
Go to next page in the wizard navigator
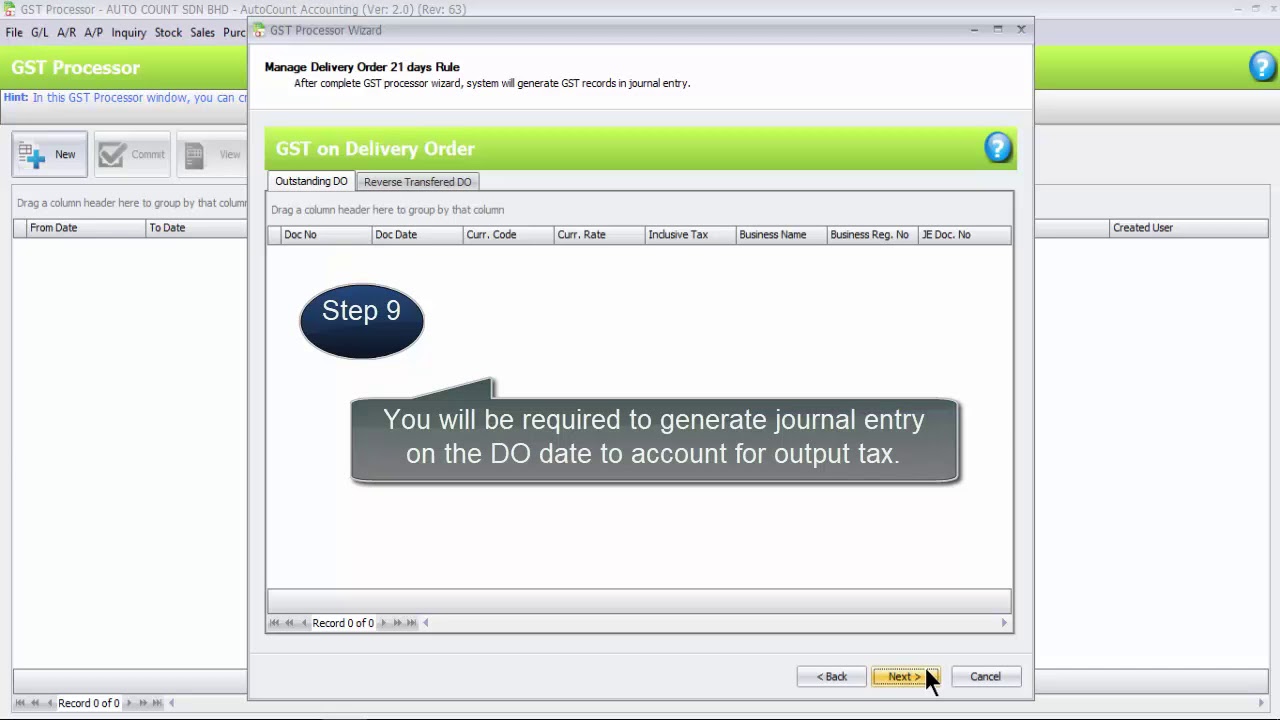[x=397, y=623]
